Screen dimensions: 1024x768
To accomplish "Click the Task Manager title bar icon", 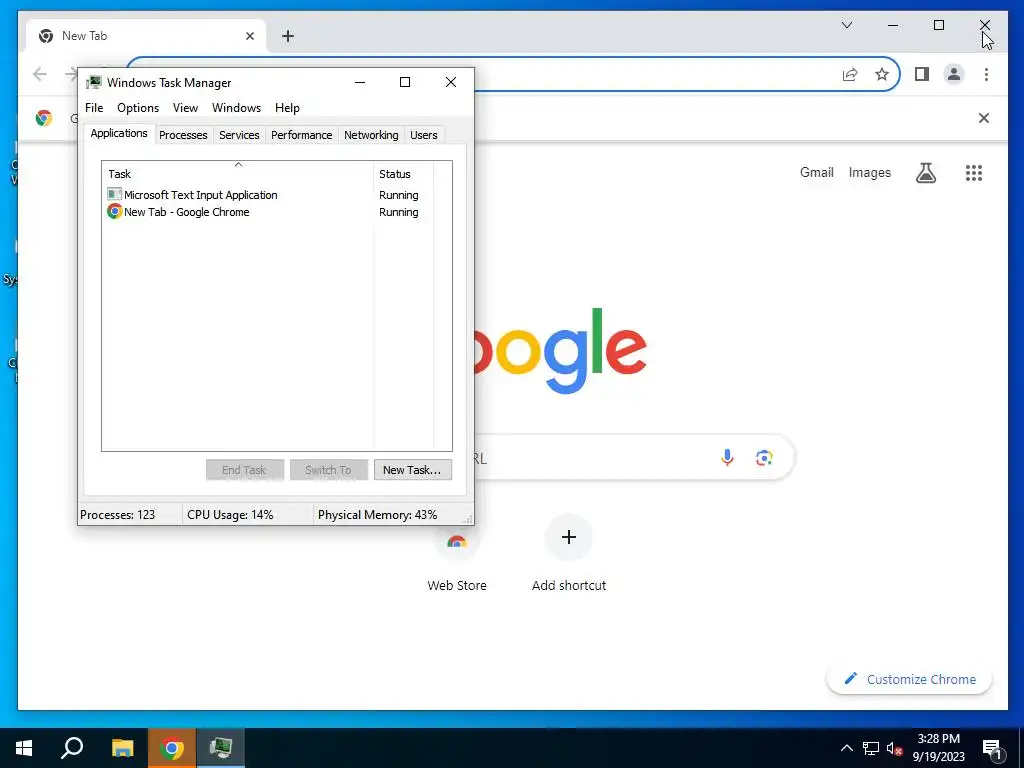I will (94, 82).
